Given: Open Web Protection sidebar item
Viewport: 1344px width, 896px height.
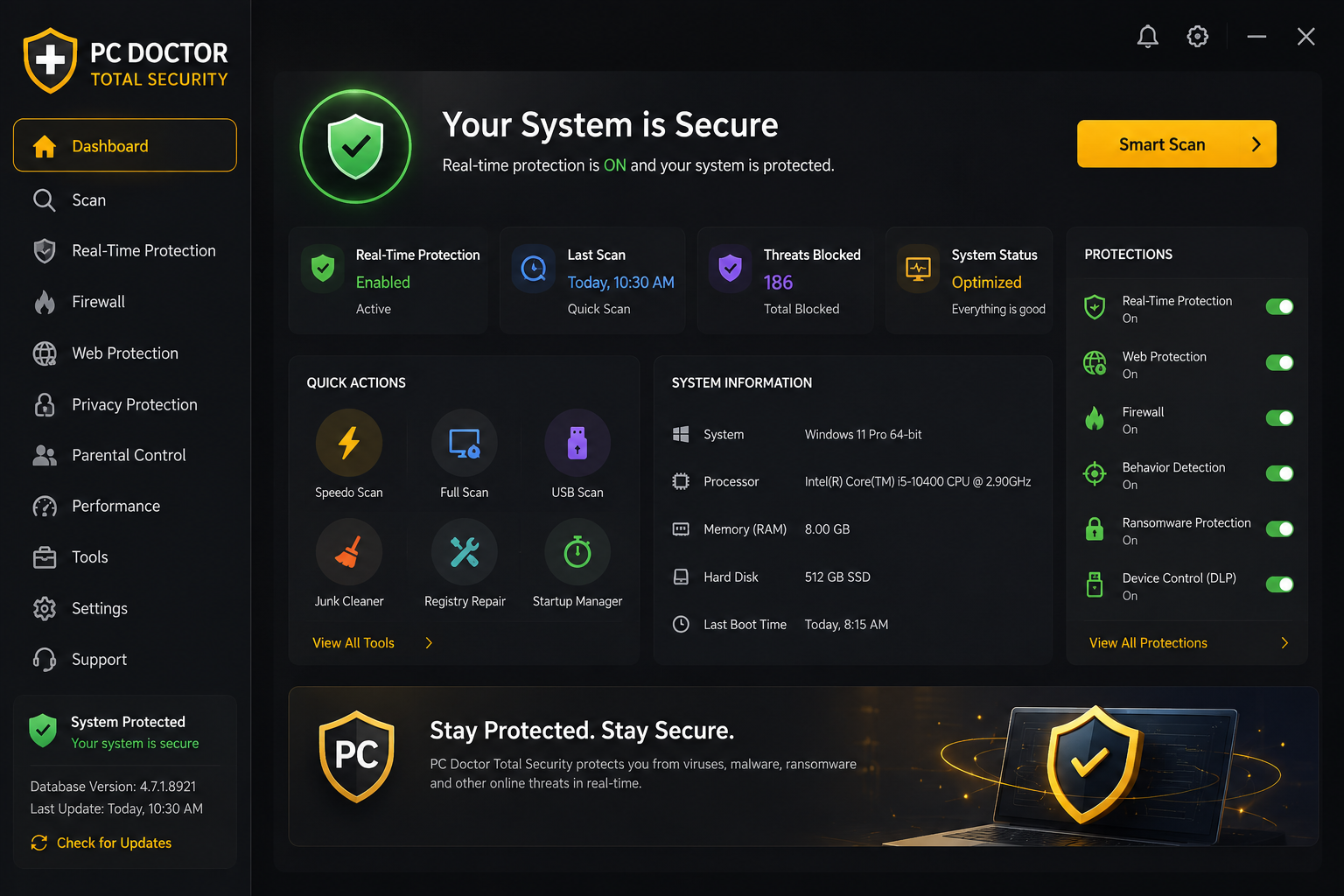Looking at the screenshot, I should [x=125, y=353].
